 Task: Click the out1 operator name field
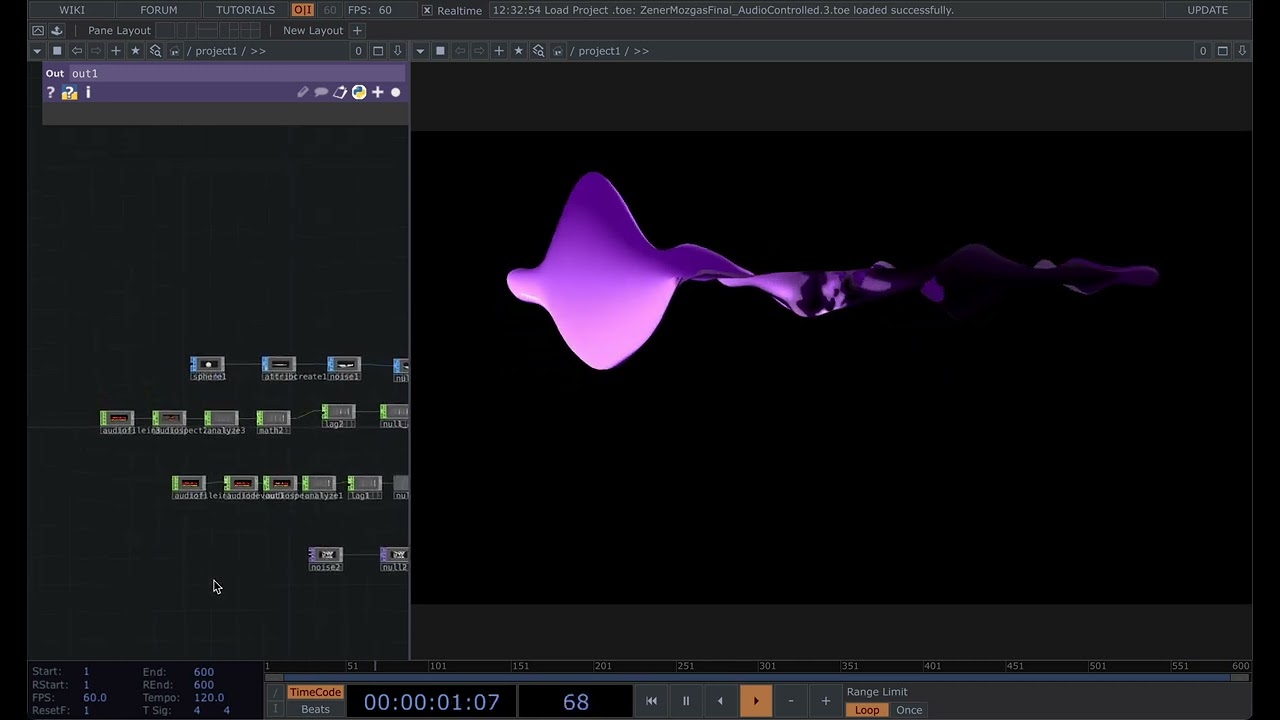point(237,73)
